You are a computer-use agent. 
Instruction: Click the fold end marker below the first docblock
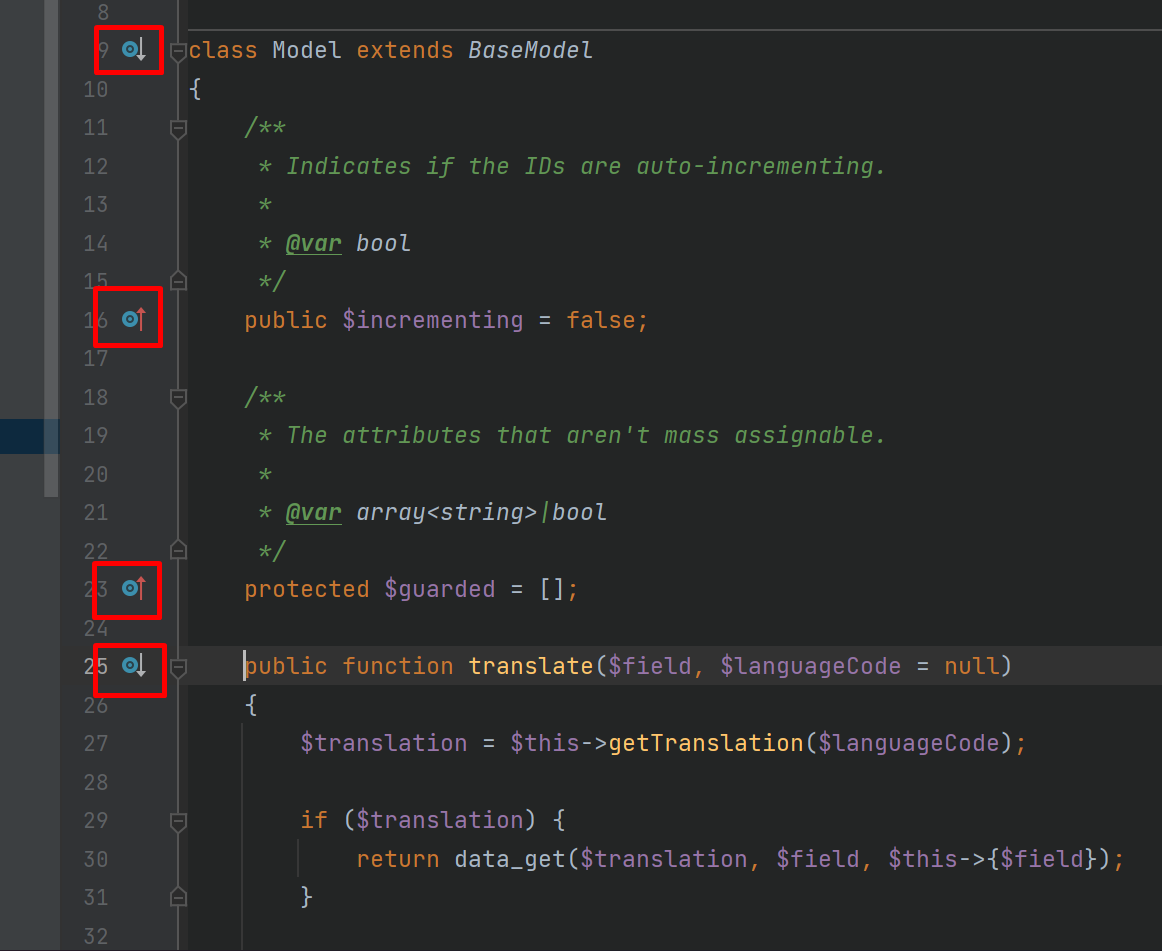click(177, 281)
